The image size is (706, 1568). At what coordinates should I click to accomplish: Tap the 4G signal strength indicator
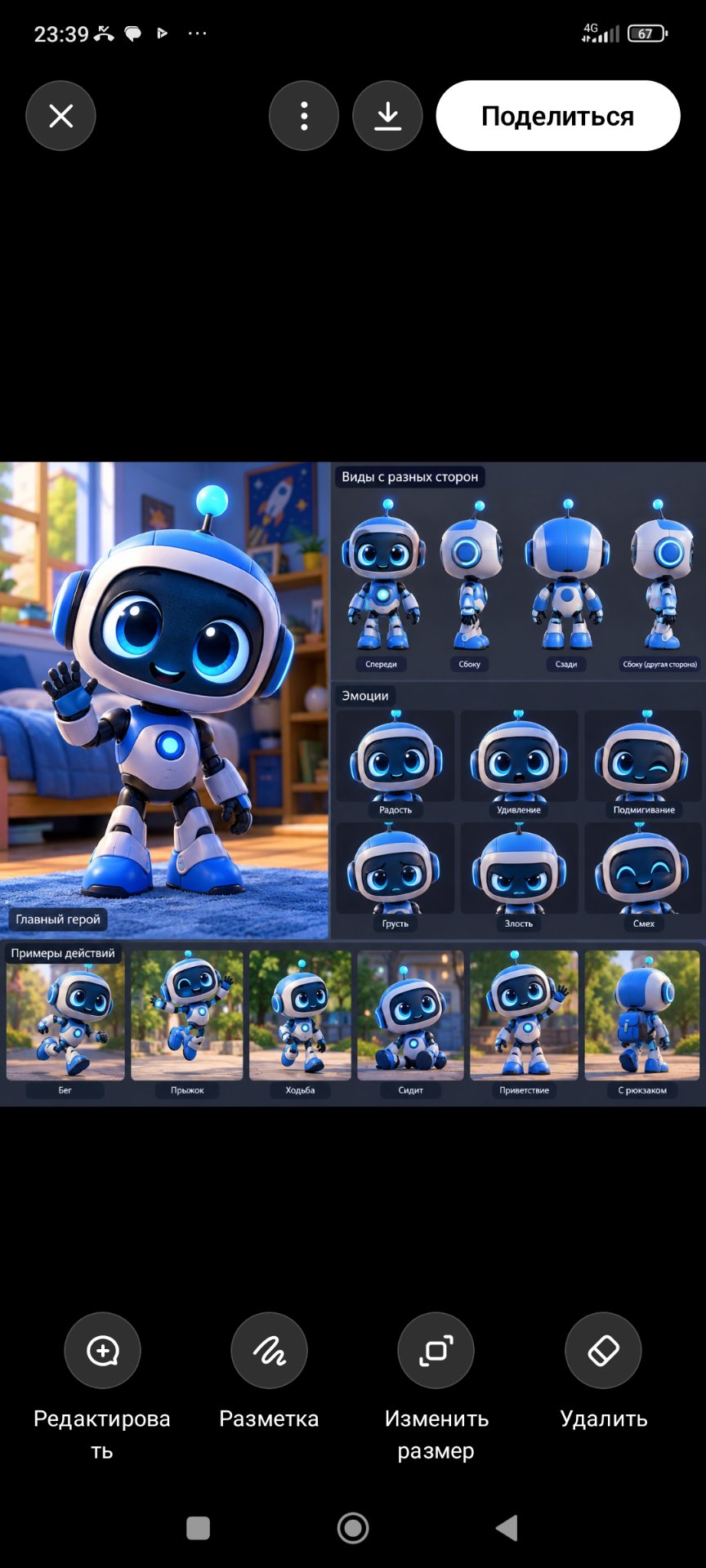(600, 33)
